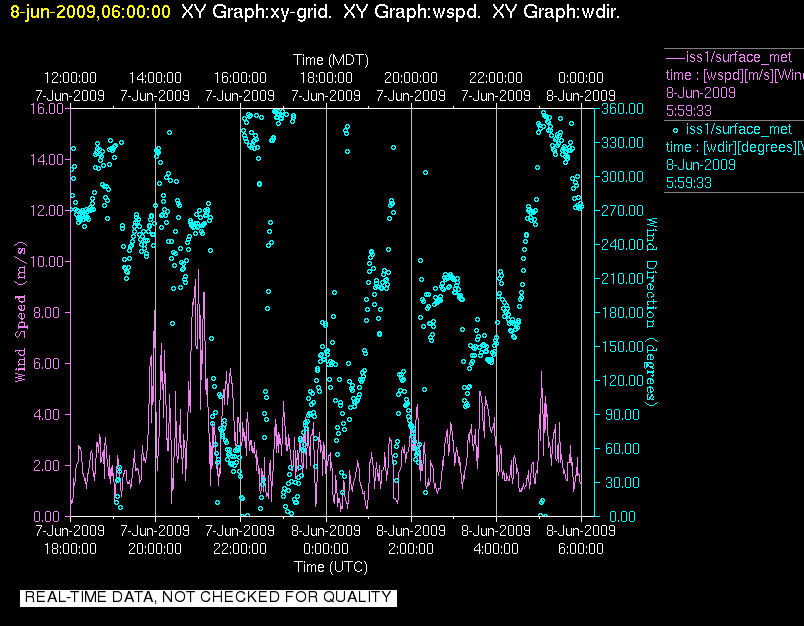The width and height of the screenshot is (804, 626).
Task: Click the cyan circle wind direction legend marker
Action: click(675, 129)
